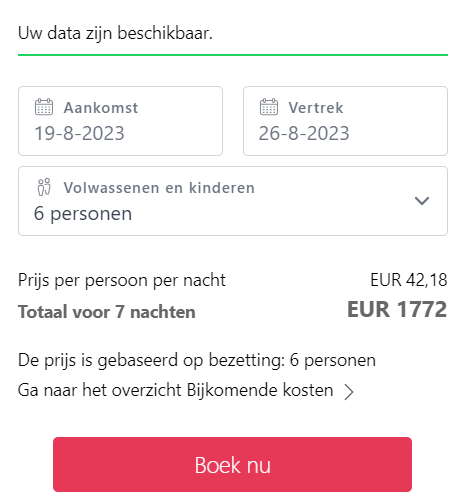Click the Uw data zijn beschikbaar message
Screen dimensions: 465x499
click(x=115, y=33)
